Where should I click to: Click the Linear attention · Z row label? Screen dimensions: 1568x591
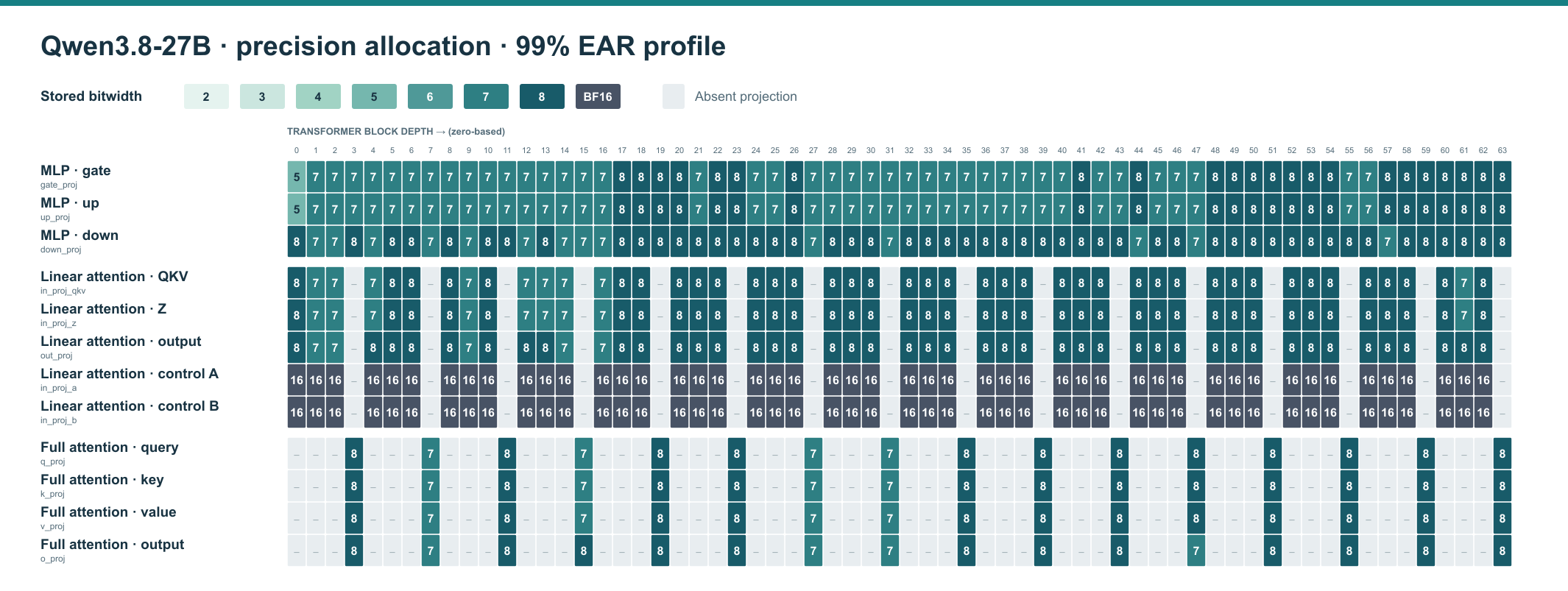[103, 309]
